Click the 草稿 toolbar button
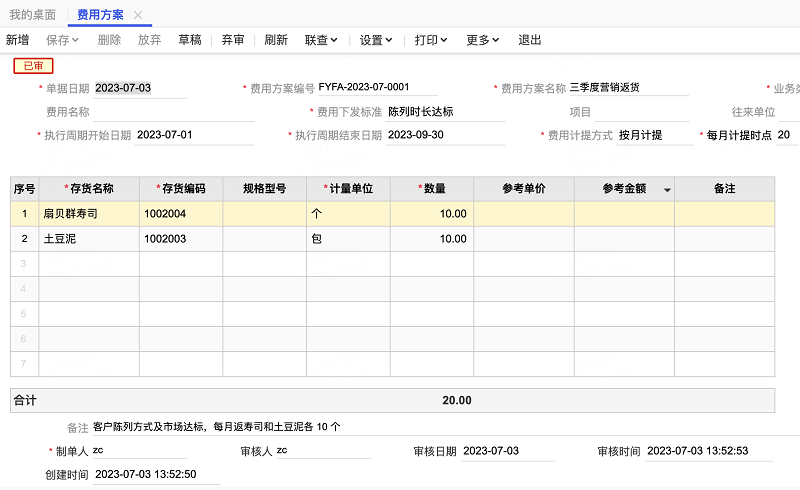 190,40
